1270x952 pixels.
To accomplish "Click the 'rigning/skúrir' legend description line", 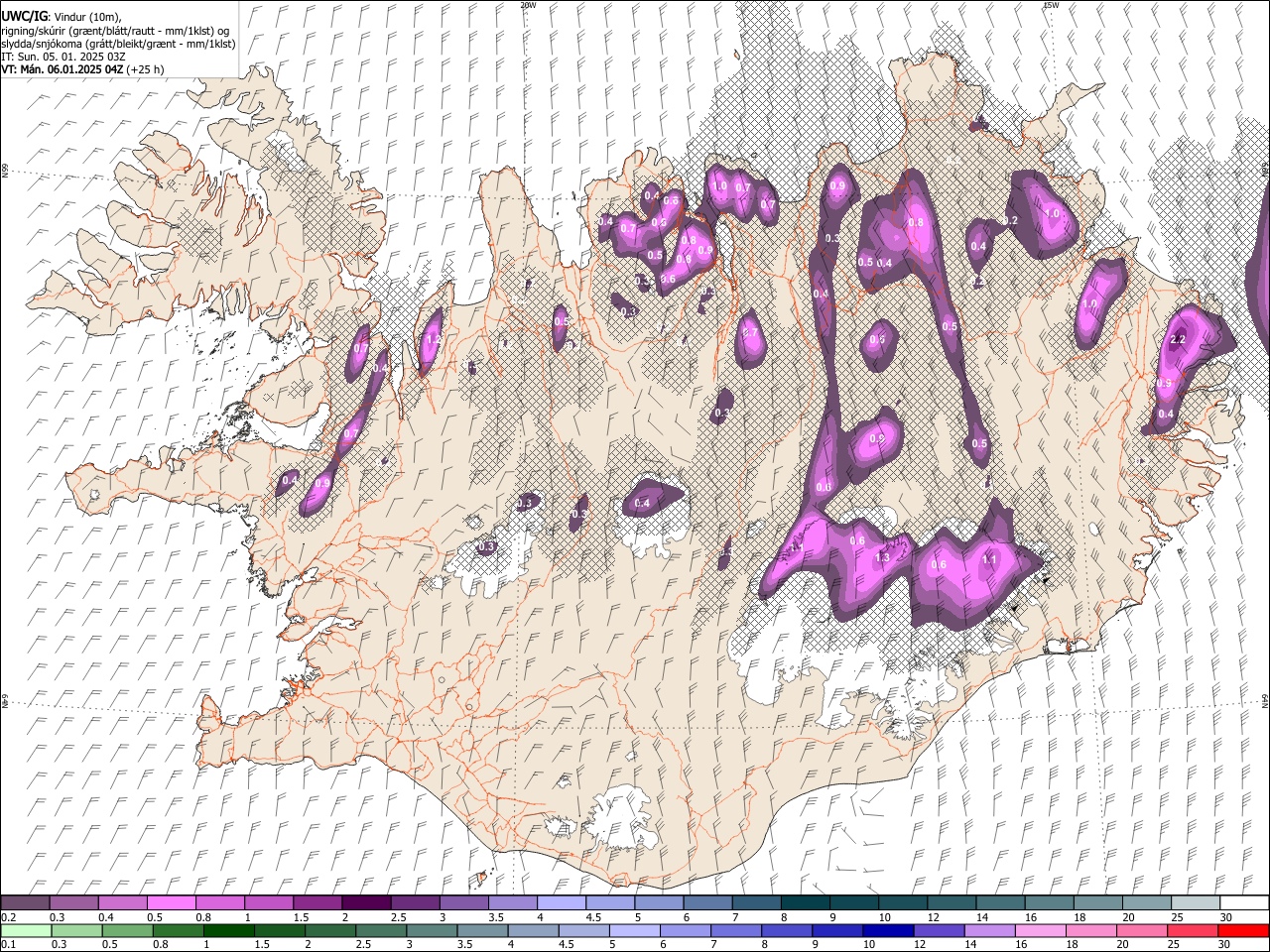I will pos(116,31).
